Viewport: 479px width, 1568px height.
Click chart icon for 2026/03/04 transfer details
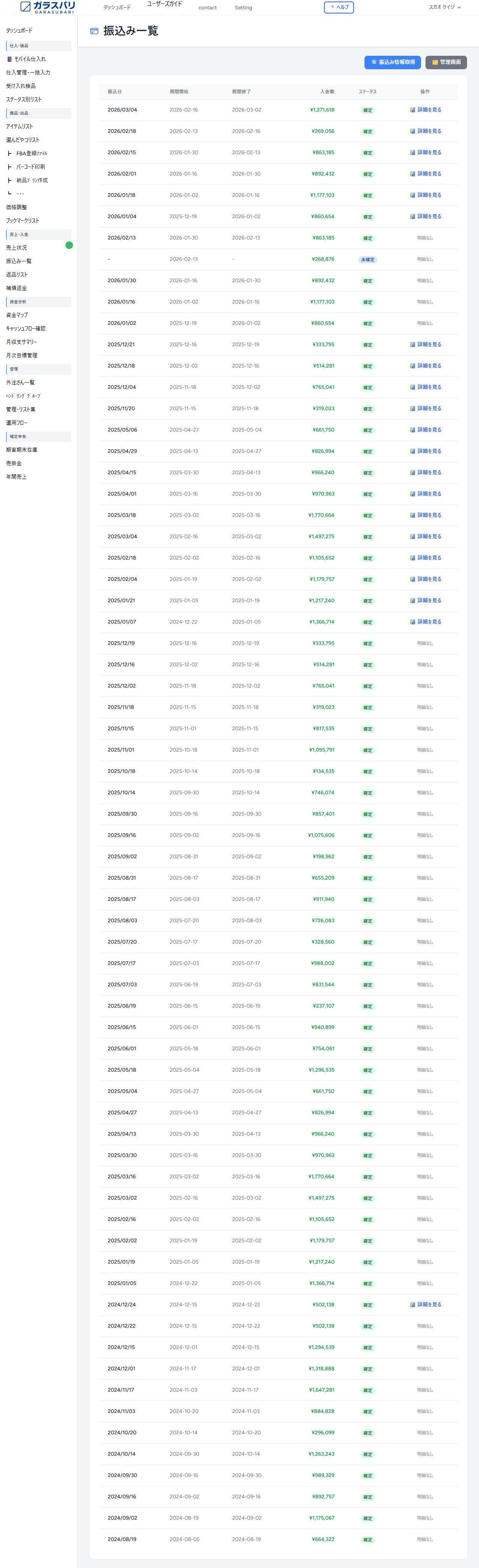point(412,110)
